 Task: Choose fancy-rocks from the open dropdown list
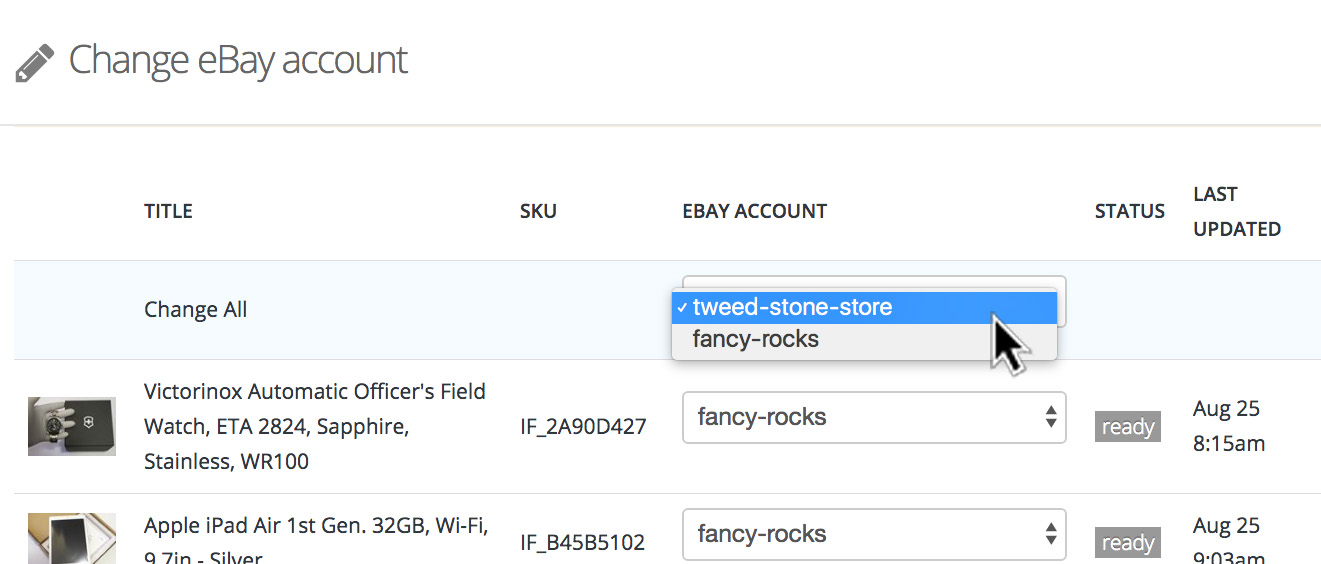[x=755, y=340]
